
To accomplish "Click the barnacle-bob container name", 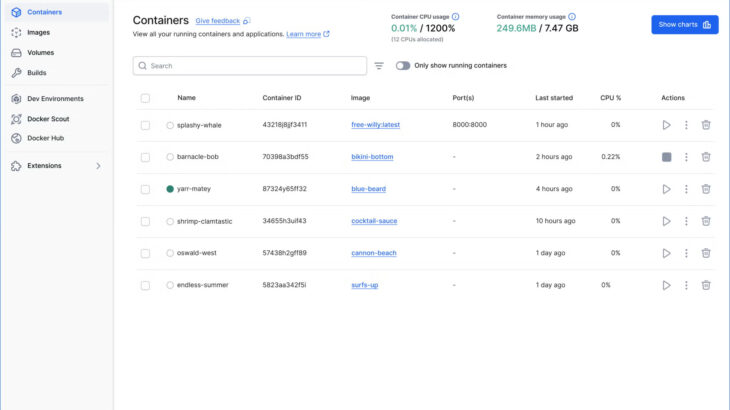I will click(x=197, y=157).
